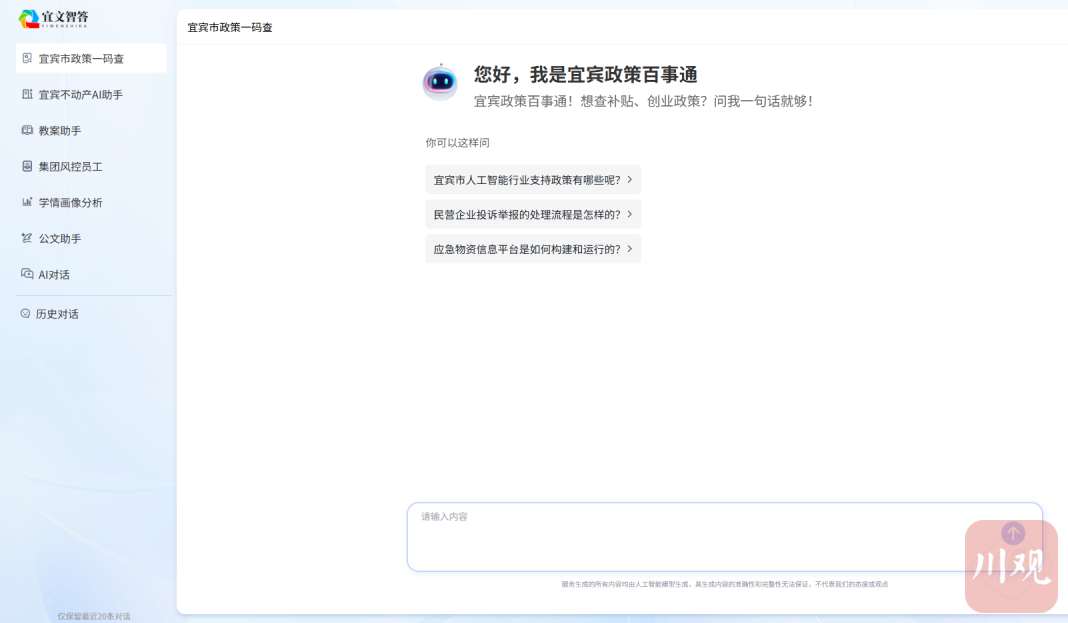The height and width of the screenshot is (623, 1068).
Task: Click the 宜文智答 logo icon
Action: click(29, 19)
